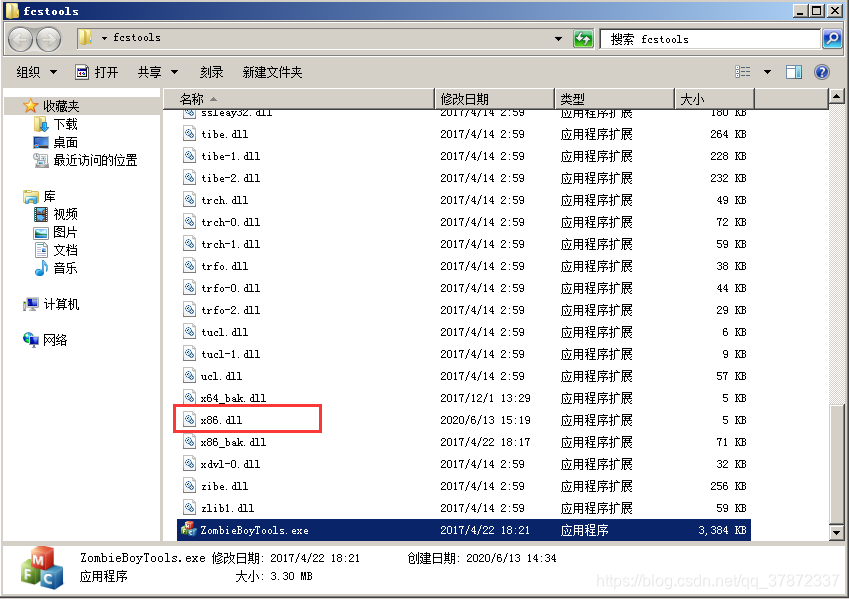
Task: Click 刻录 in the toolbar
Action: [x=211, y=71]
